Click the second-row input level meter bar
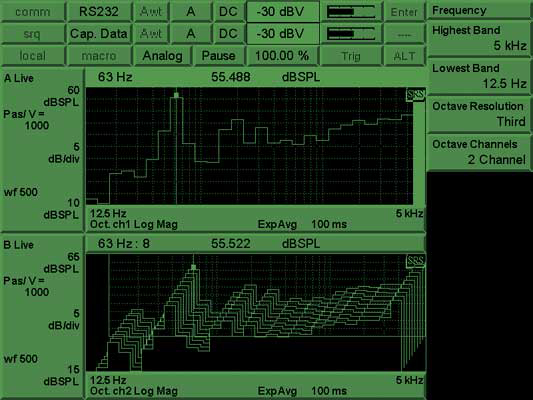Screen dimensions: 533x400 [351, 34]
